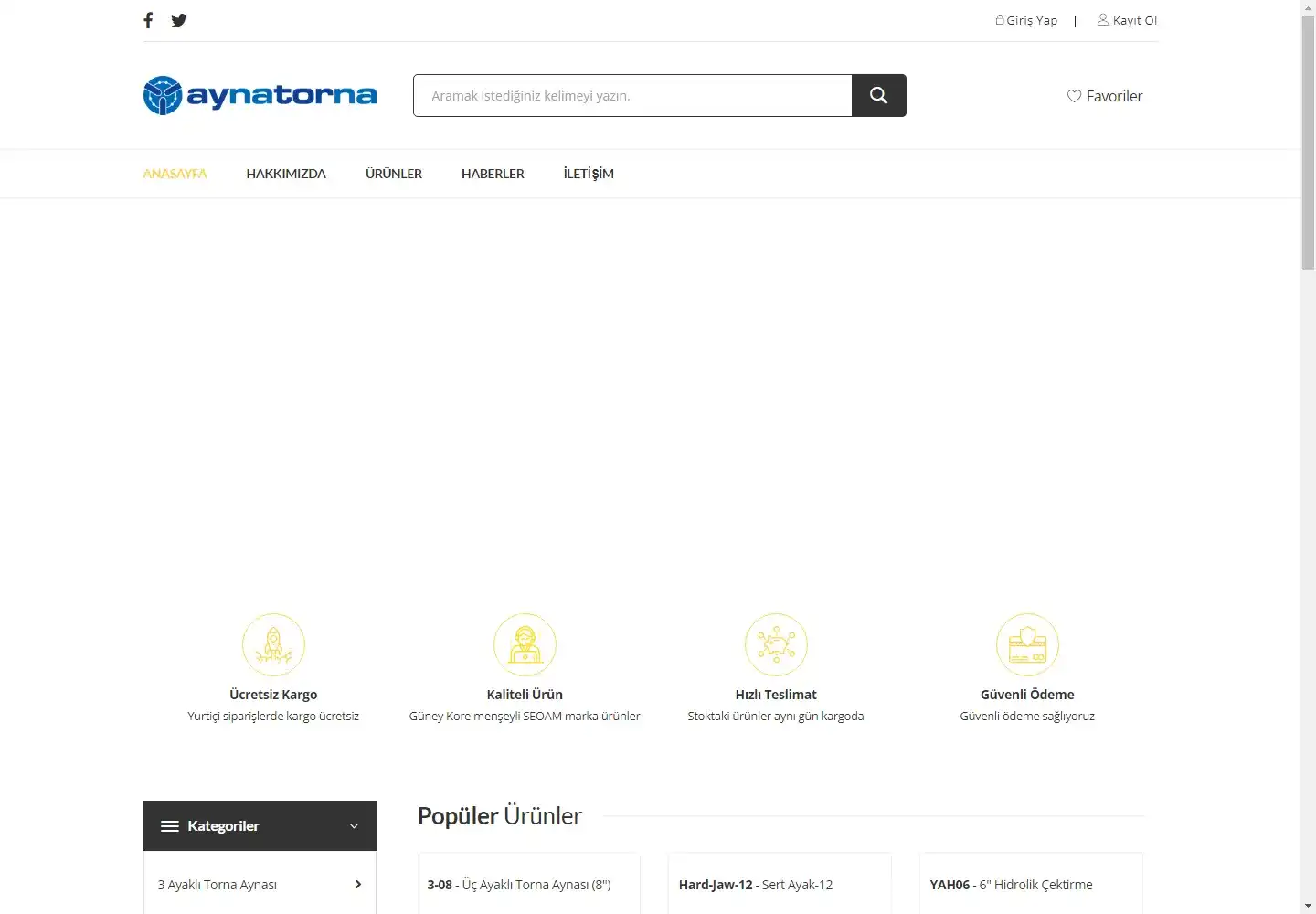Click the lock icon beside Giriş Yap
This screenshot has width=1316, height=914.
coord(1000,19)
